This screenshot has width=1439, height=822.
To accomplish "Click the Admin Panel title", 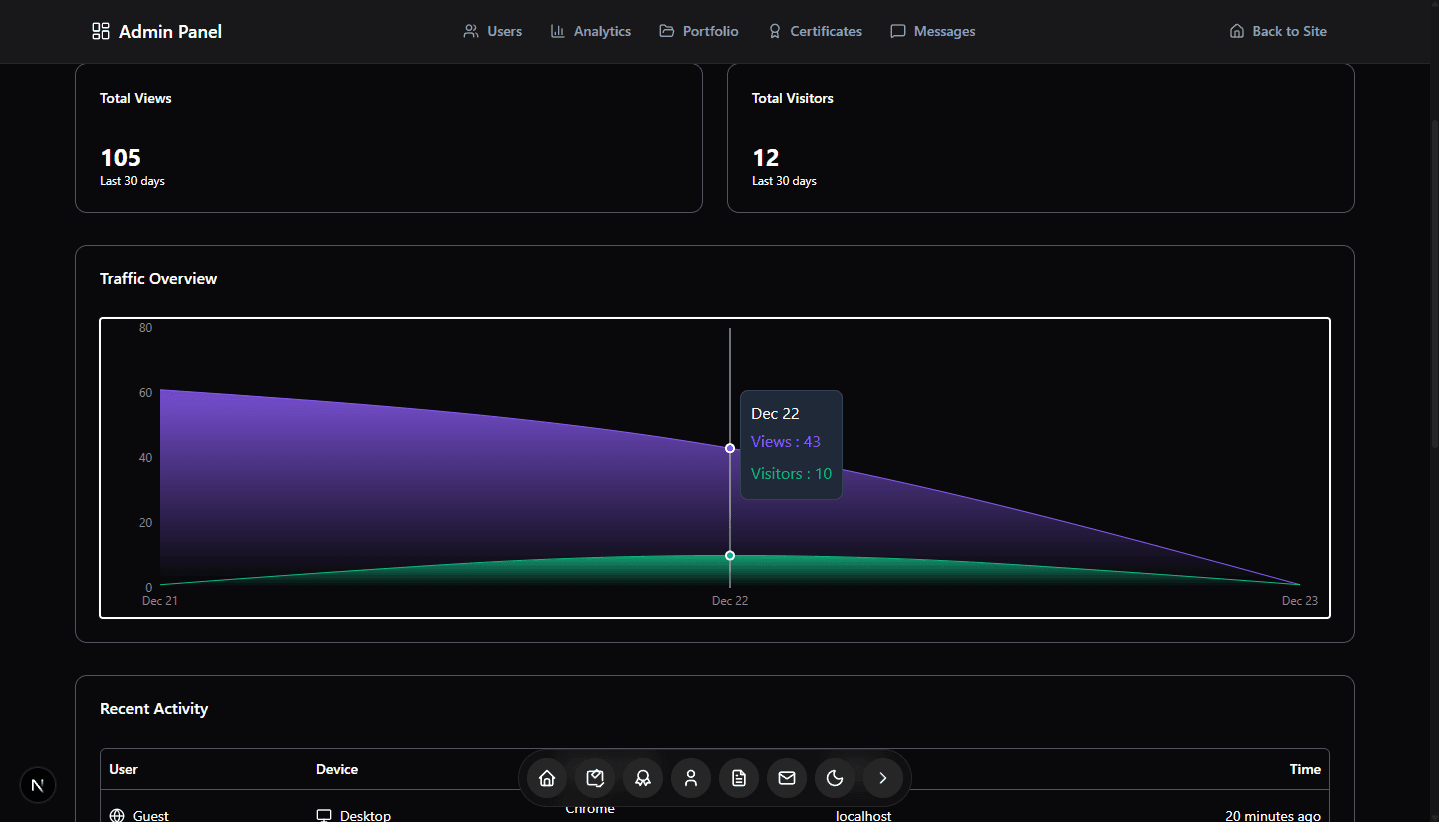I will coord(170,31).
